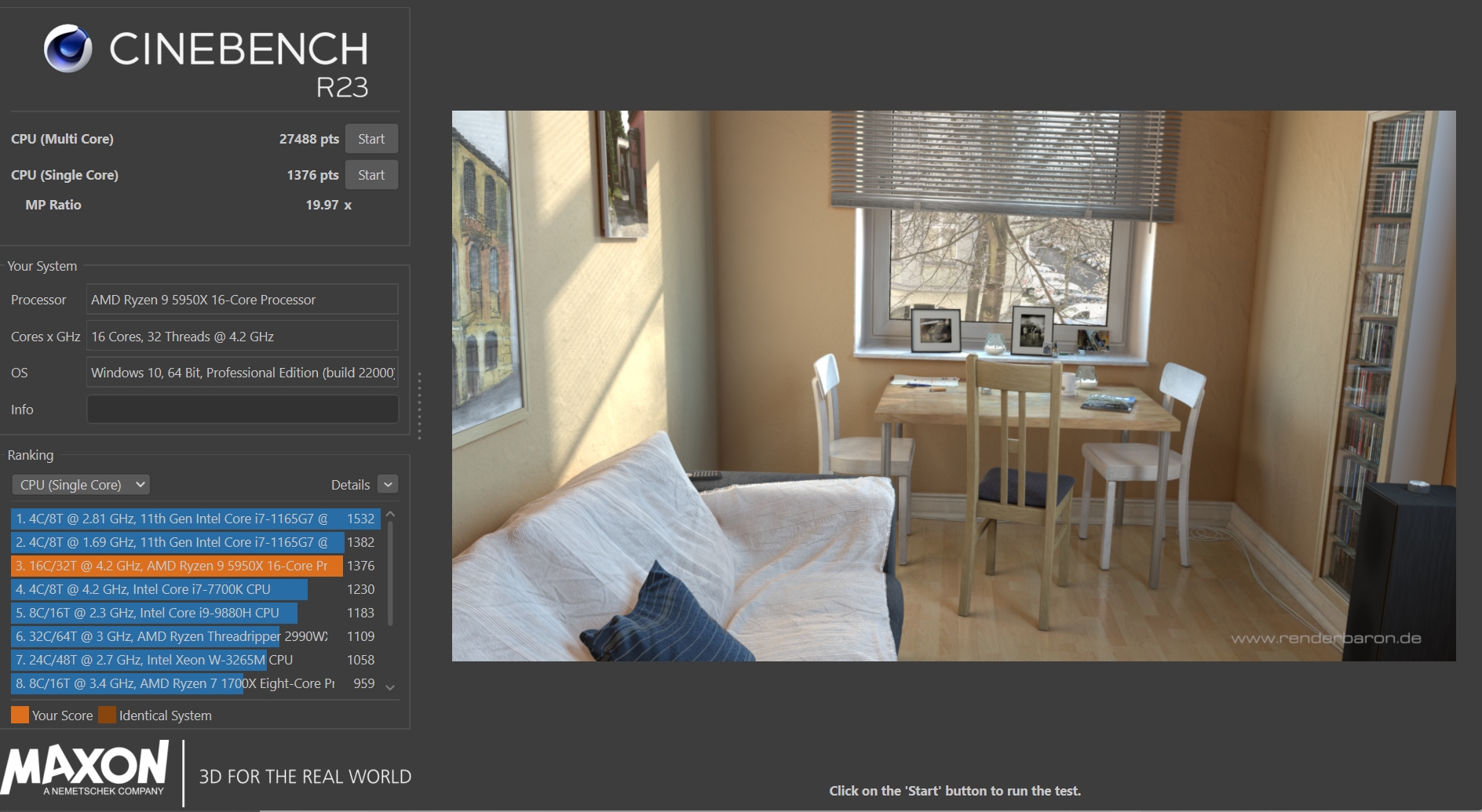Image resolution: width=1482 pixels, height=812 pixels.
Task: Select ranking row 2 i7-1165G7 @ 1.69 GHz
Action: click(x=195, y=542)
